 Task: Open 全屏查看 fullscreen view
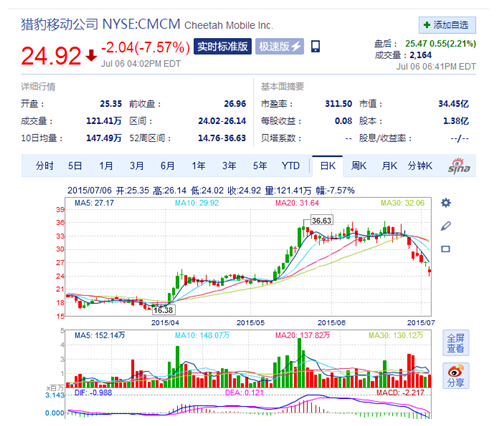[456, 343]
